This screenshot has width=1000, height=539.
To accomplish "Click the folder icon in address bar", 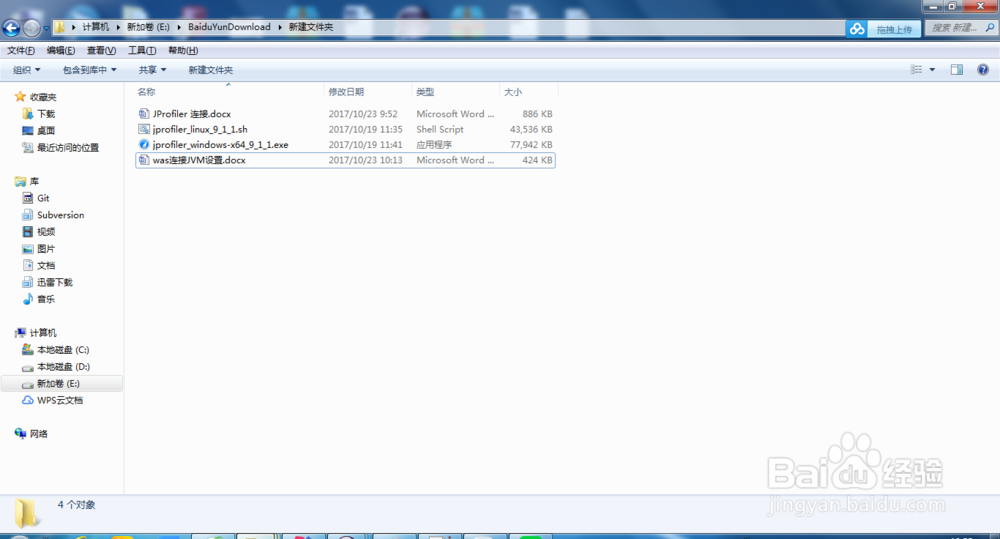I will coord(59,27).
